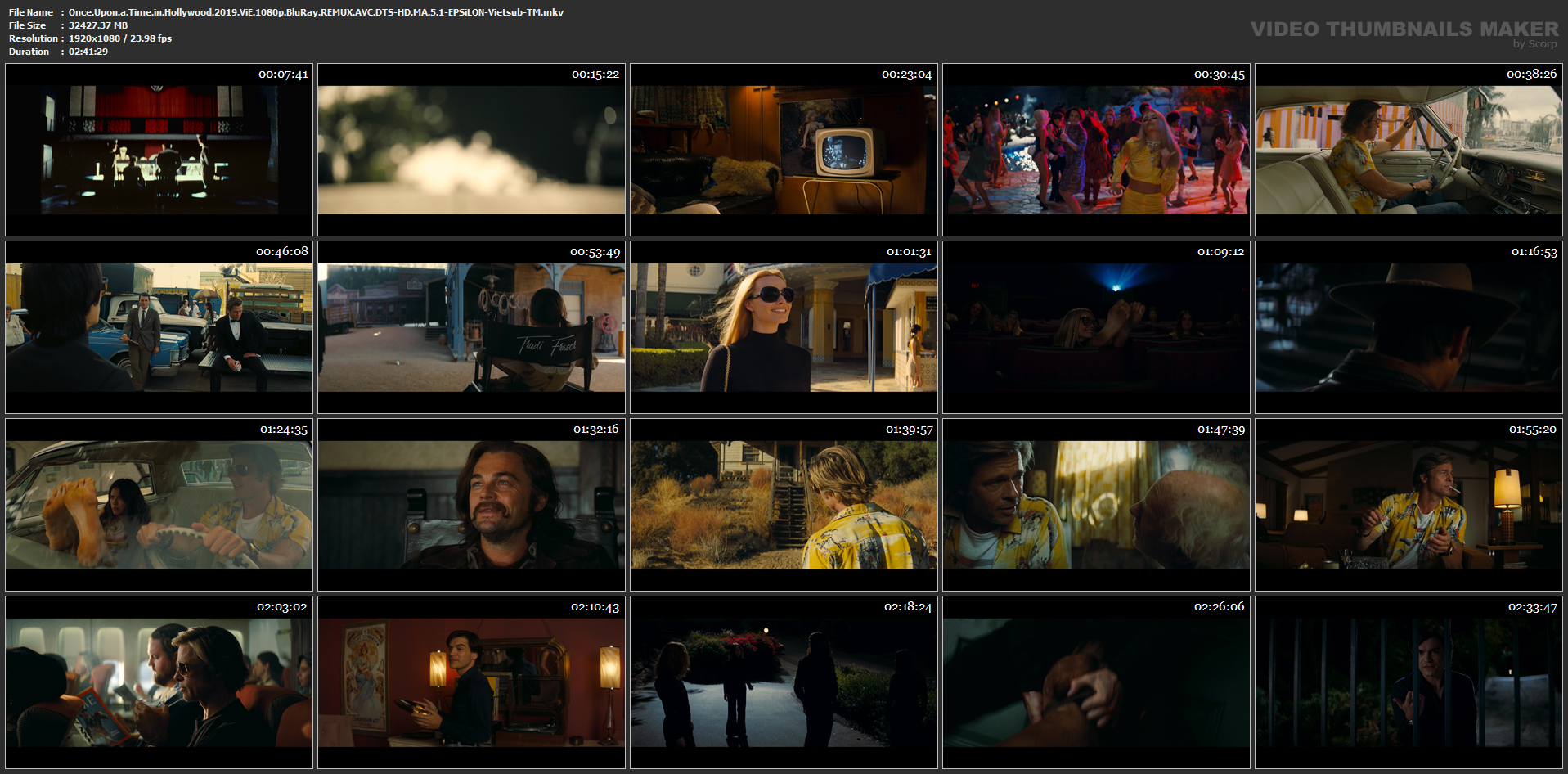Screen dimensions: 1568x774
Task: Click the File Name label
Action: (31, 12)
